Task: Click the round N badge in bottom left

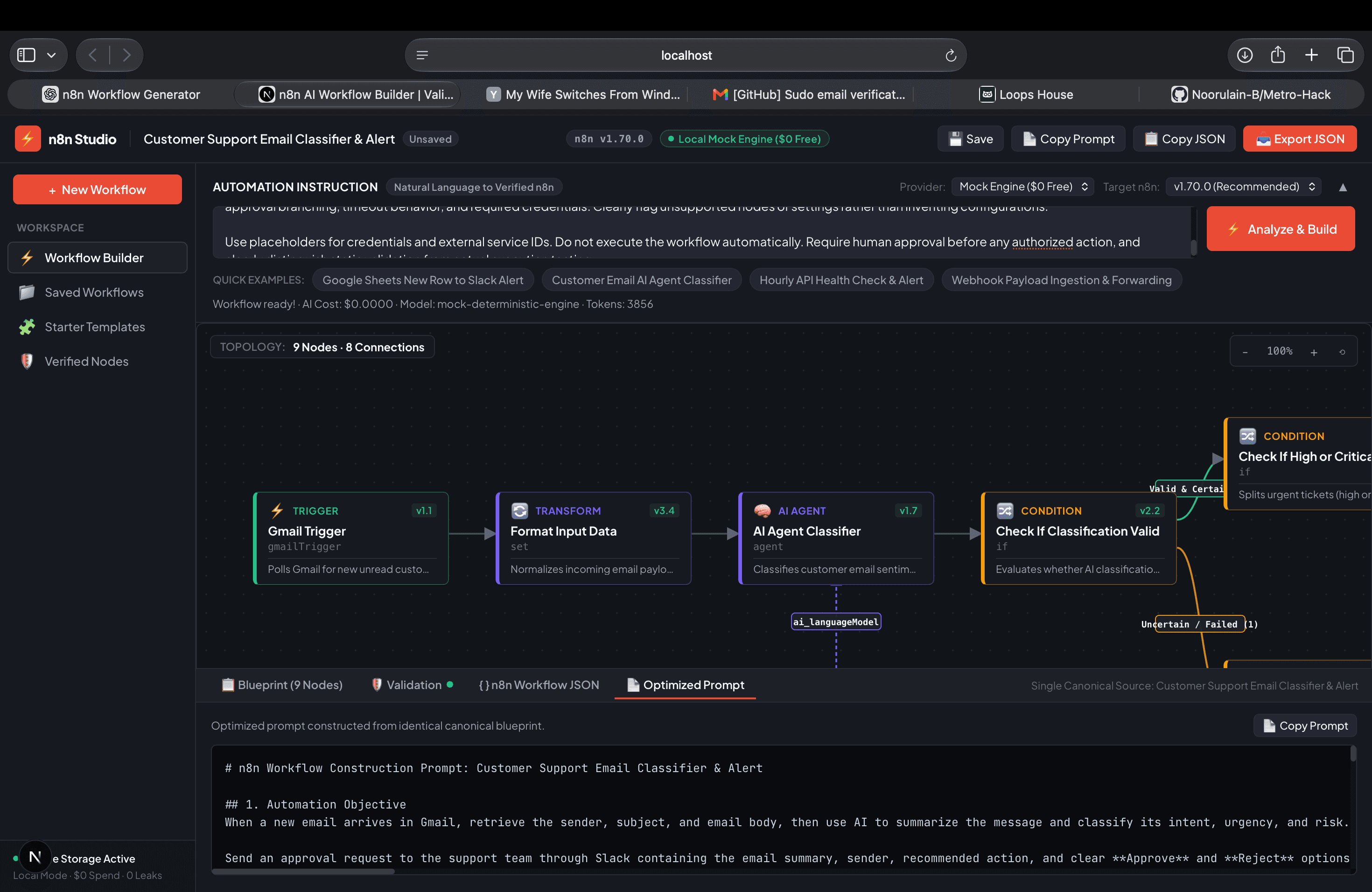Action: tap(35, 857)
